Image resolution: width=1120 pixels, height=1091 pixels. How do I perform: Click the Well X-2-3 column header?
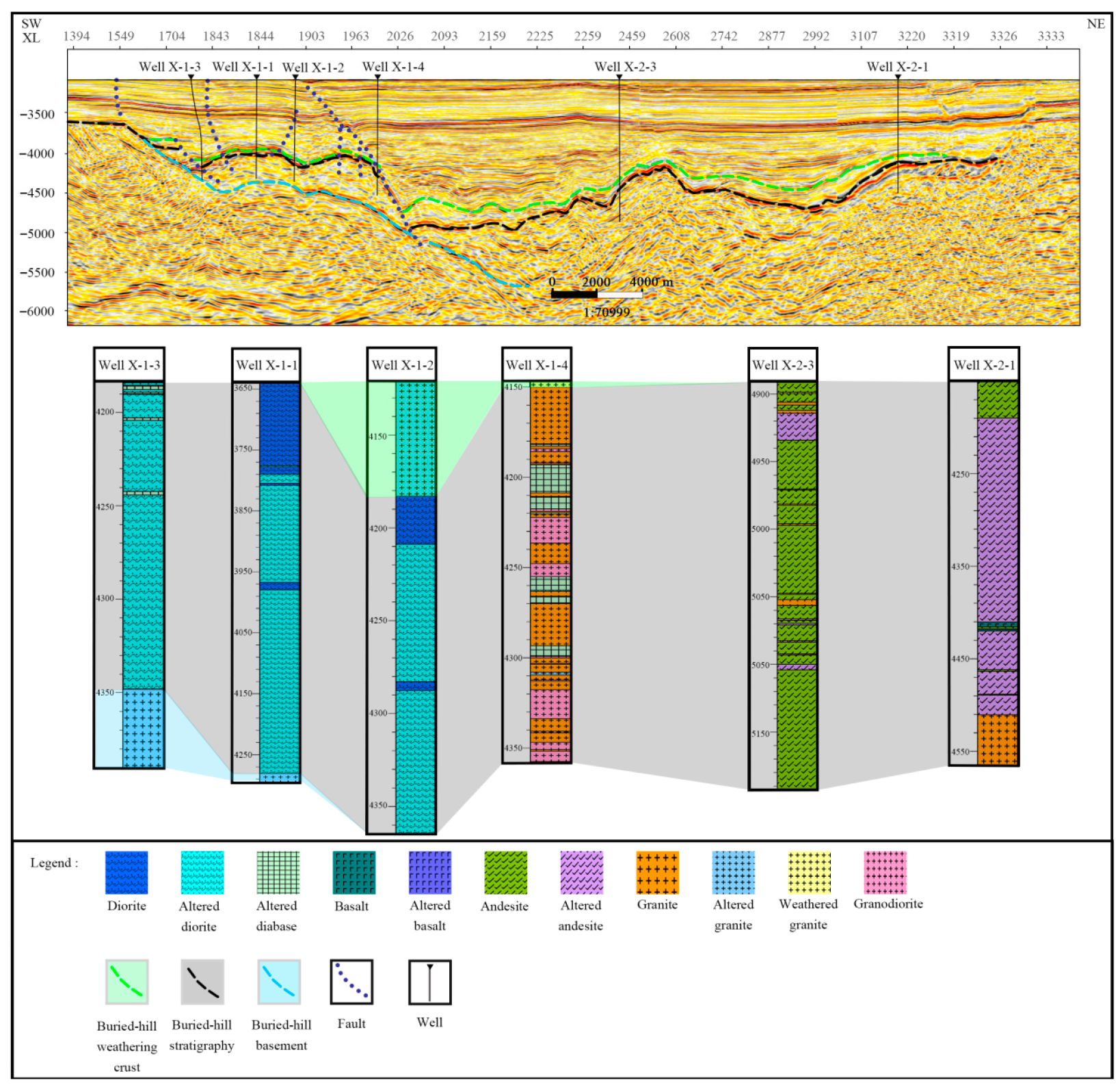click(783, 365)
